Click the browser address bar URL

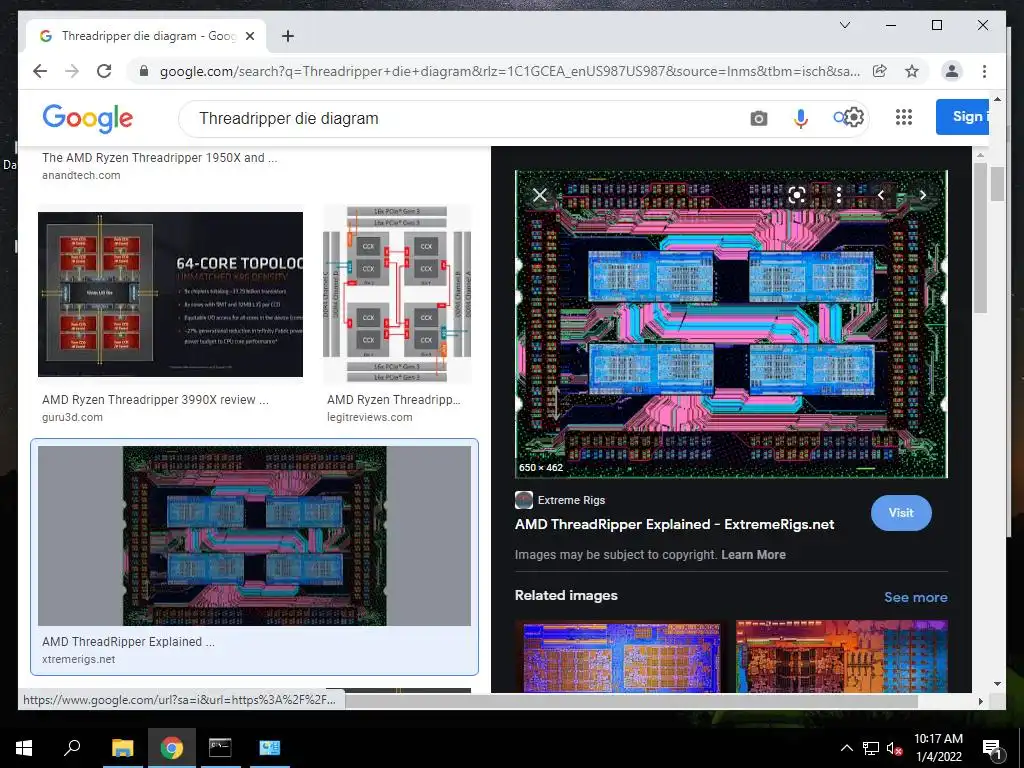(509, 71)
